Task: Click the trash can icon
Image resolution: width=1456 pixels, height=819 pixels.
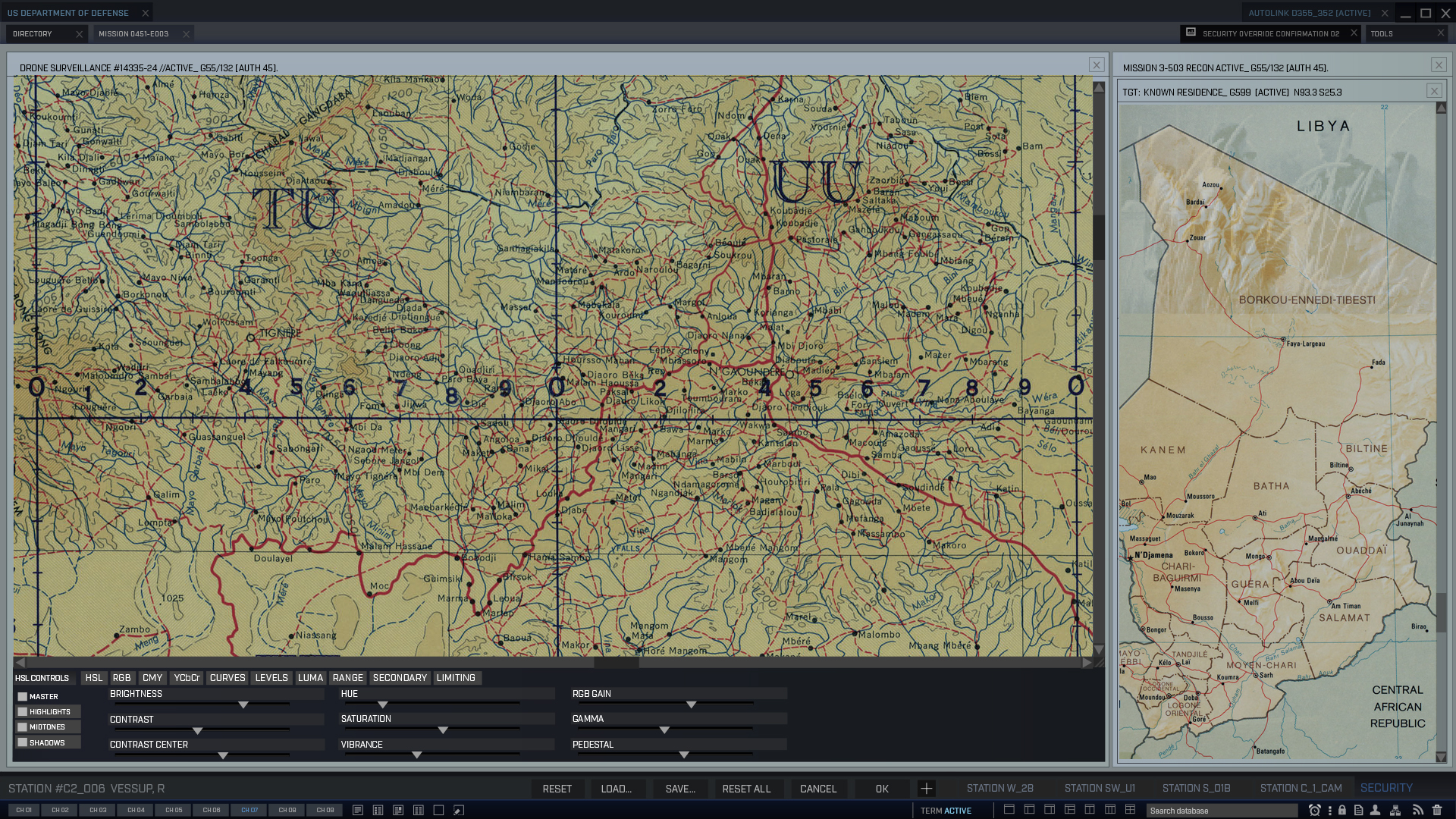Action: [x=1437, y=810]
